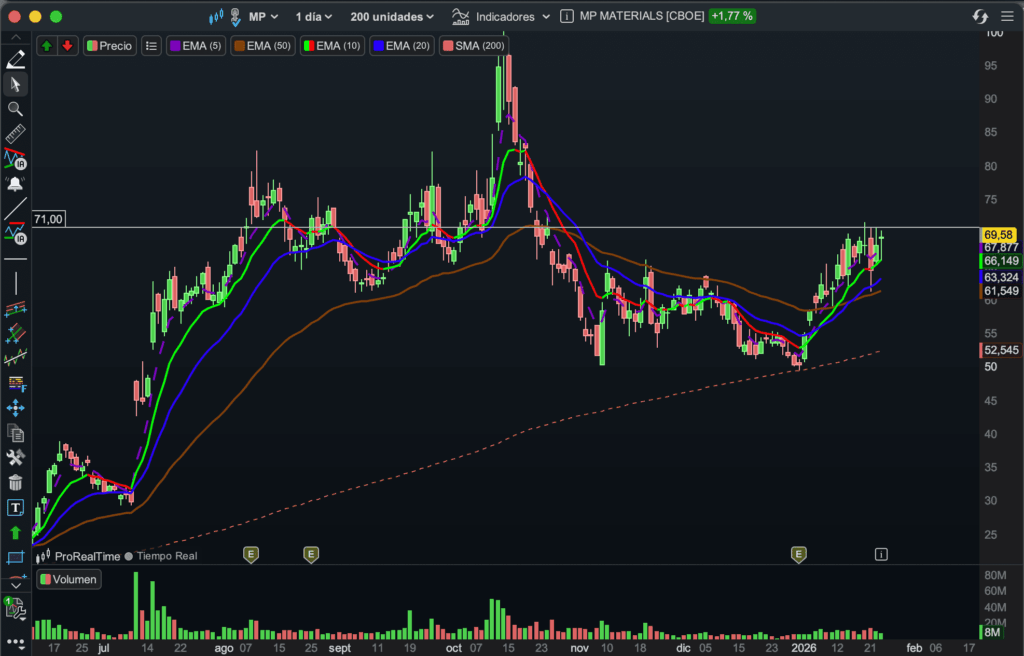Select the arrow cursor pointer tool
This screenshot has height=656, width=1024.
point(15,84)
